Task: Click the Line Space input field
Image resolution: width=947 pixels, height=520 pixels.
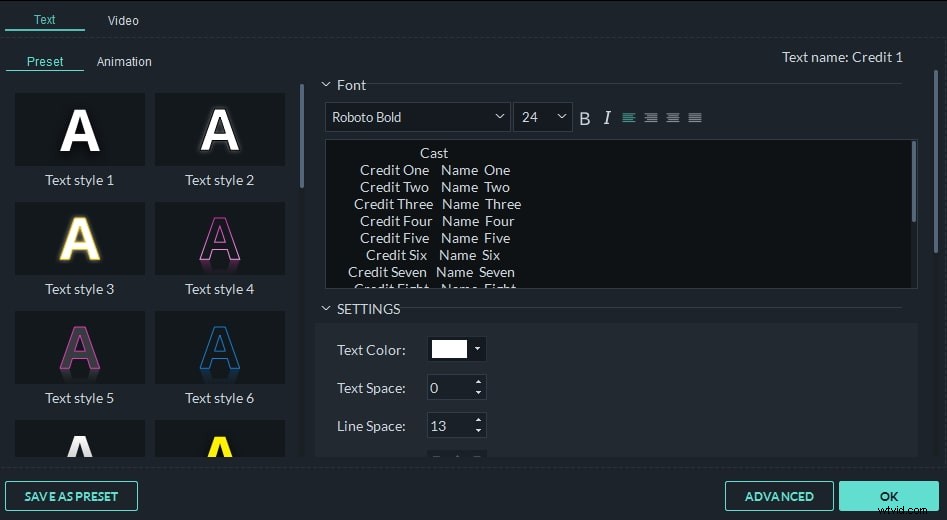Action: click(x=449, y=426)
